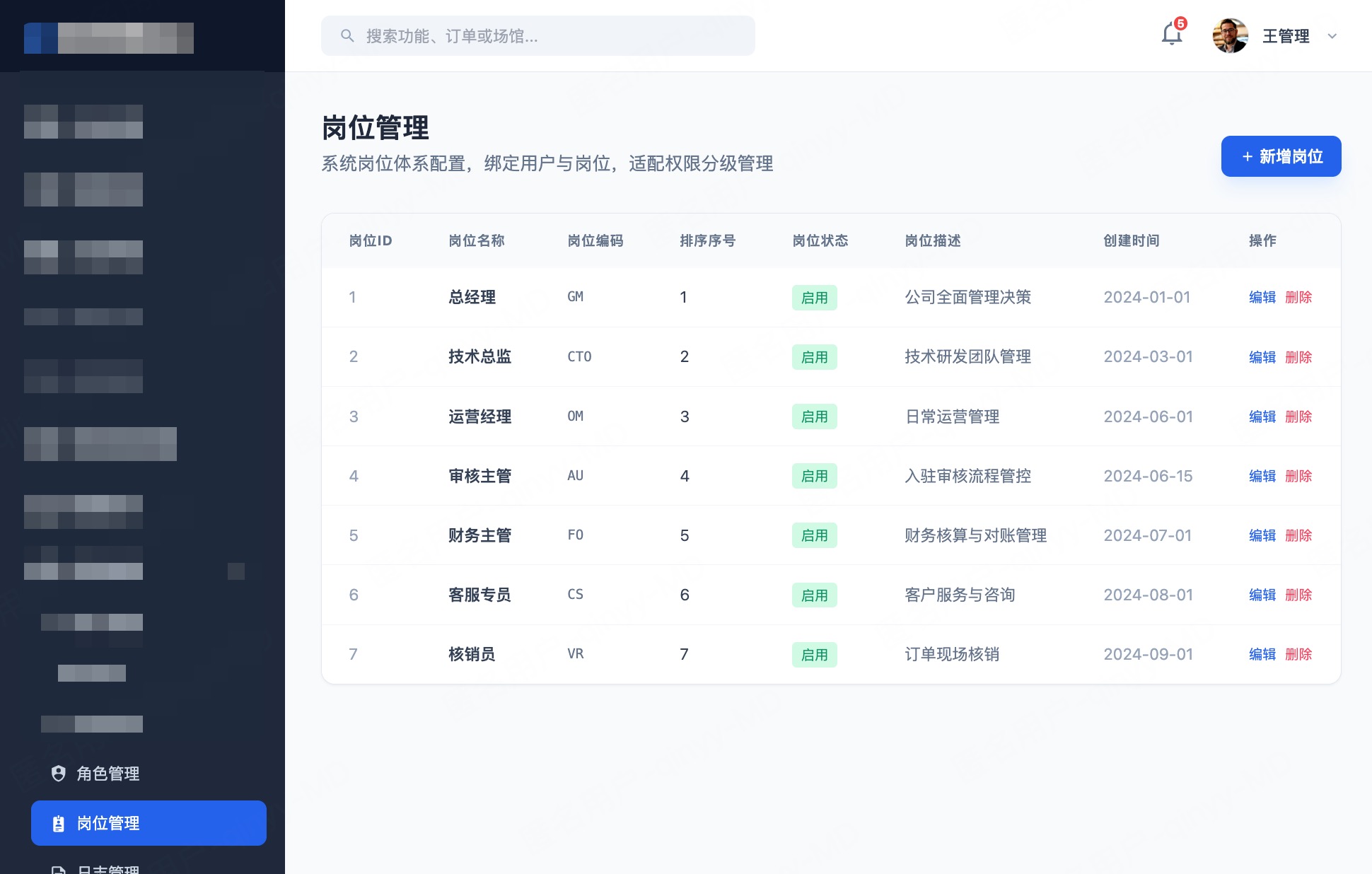Viewport: 1372px width, 874px height.
Task: Click position name 客服专员
Action: pos(479,595)
